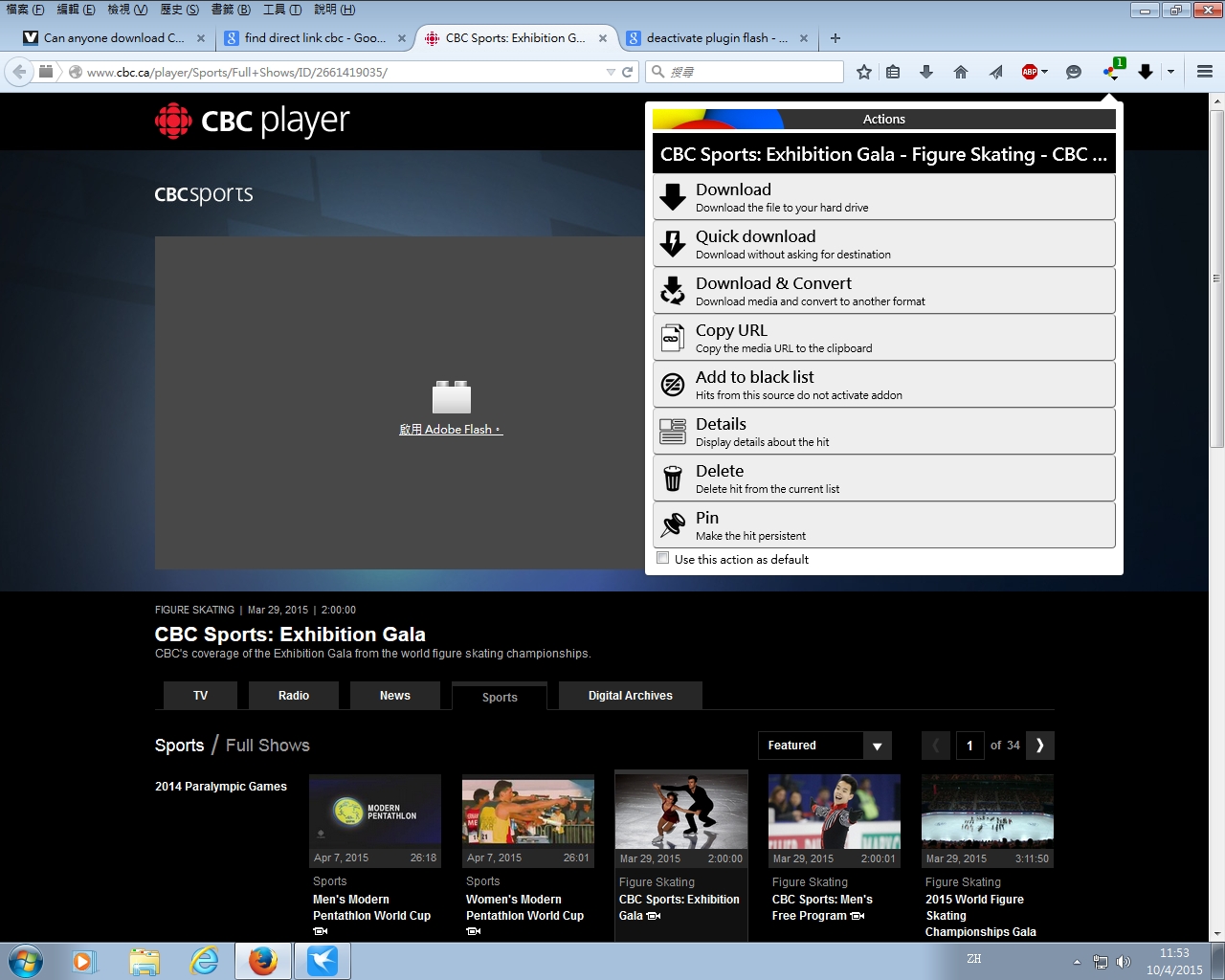Close the 'CBC Sports: Exhibition G...' tab
Viewport: 1225px width, 980px height.
point(603,38)
